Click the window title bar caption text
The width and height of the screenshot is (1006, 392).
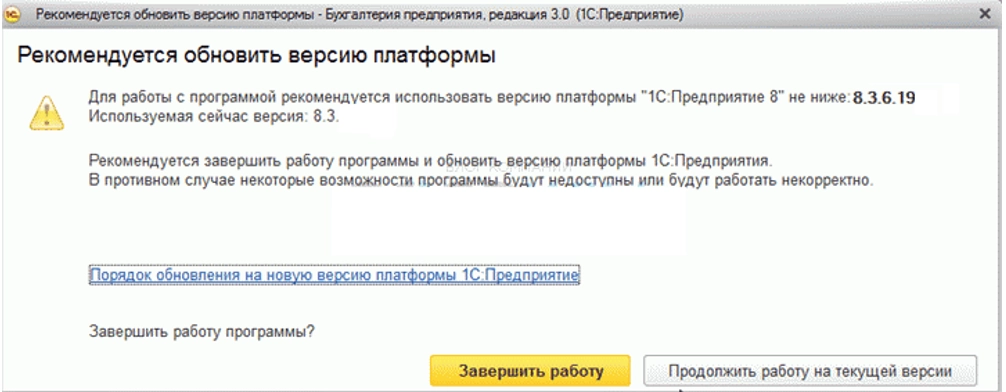[x=359, y=14]
